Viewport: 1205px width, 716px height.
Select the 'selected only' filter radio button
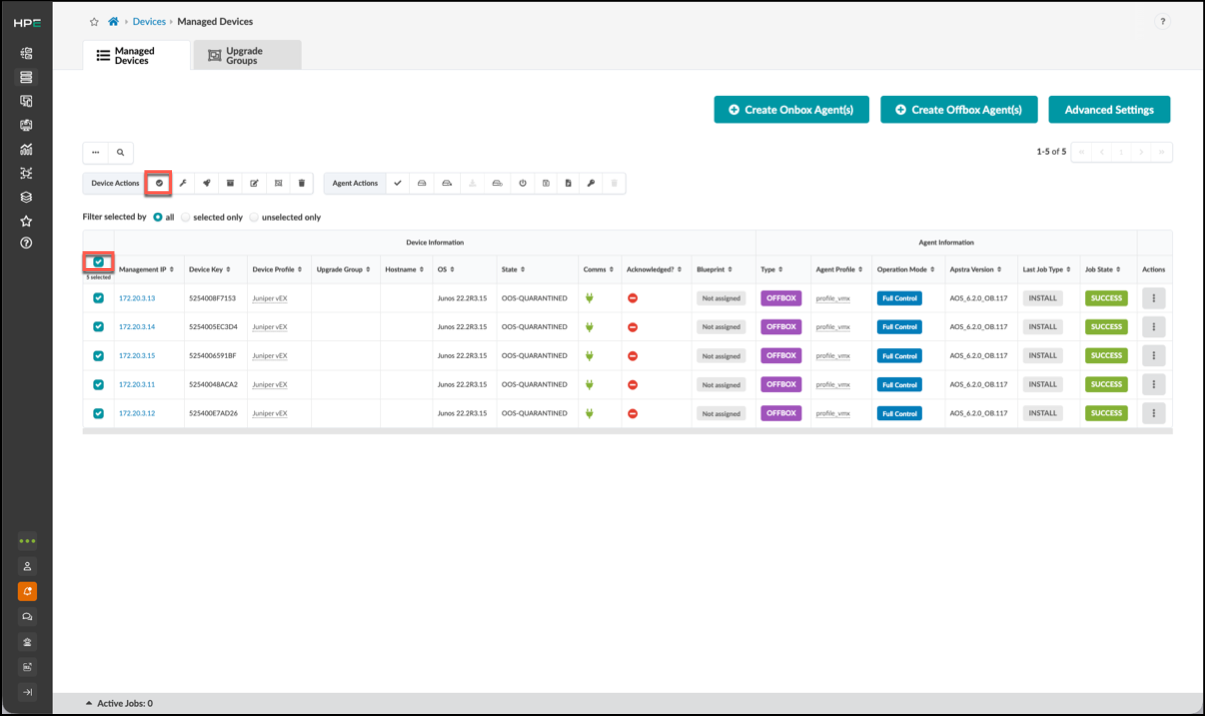pyautogui.click(x=185, y=217)
